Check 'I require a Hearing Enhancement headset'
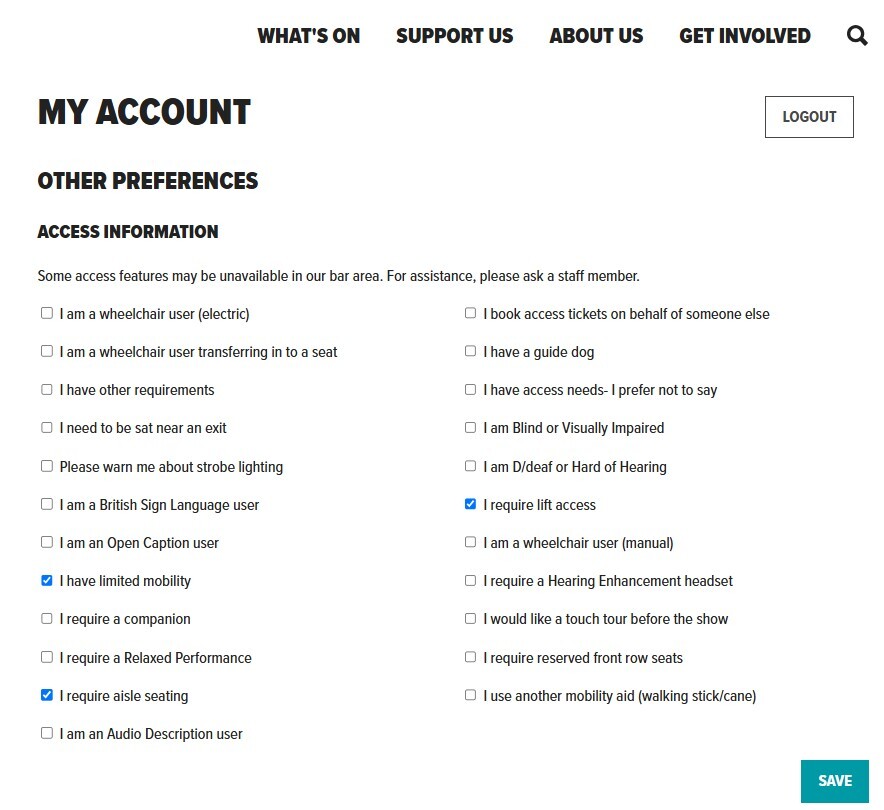This screenshot has height=810, width=884. point(470,579)
